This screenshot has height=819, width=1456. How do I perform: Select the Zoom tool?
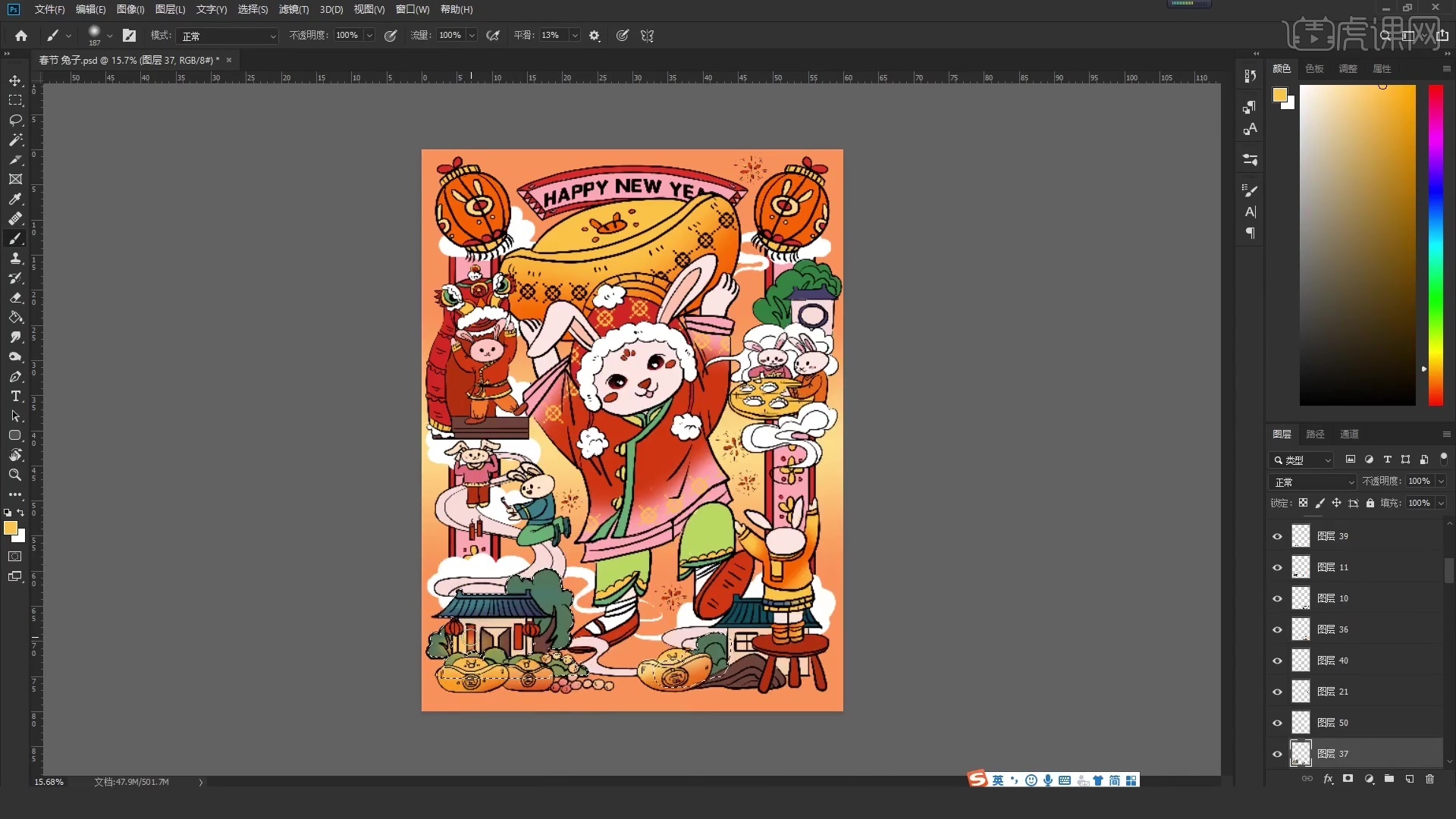coord(15,475)
